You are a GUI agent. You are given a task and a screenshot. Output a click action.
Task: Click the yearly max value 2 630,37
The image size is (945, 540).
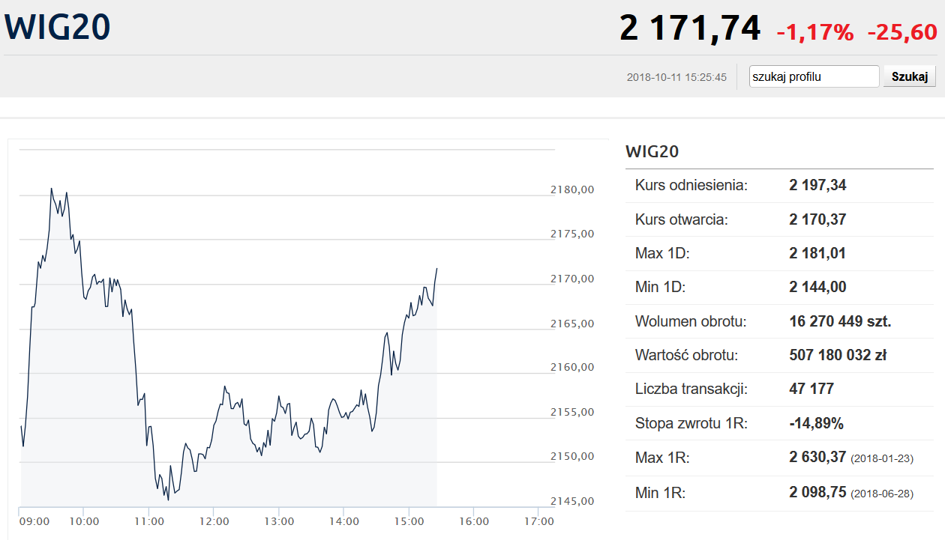(x=817, y=457)
